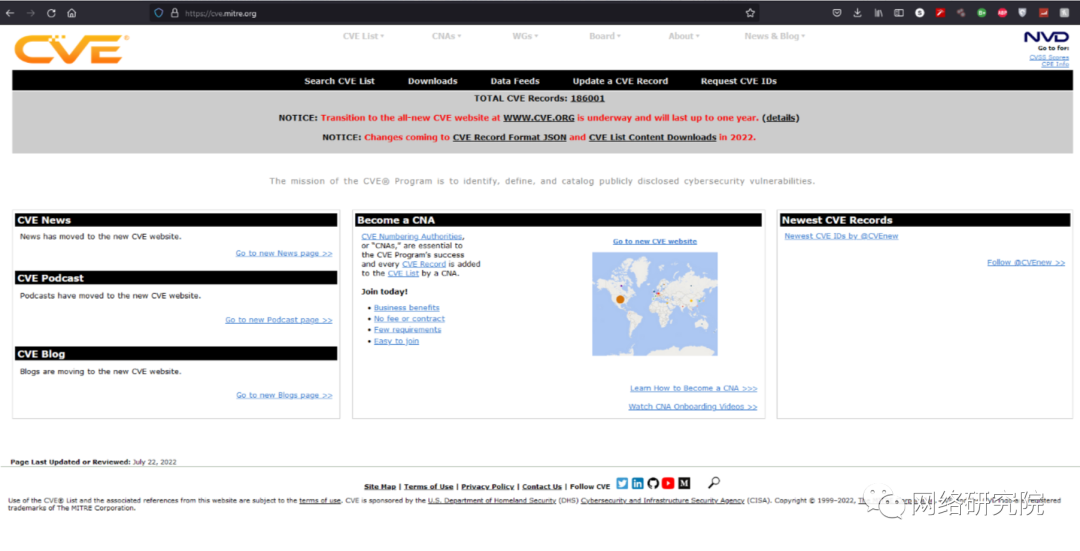Open the downloads arrow icon
Image resolution: width=1080 pixels, height=551 pixels.
pos(858,13)
